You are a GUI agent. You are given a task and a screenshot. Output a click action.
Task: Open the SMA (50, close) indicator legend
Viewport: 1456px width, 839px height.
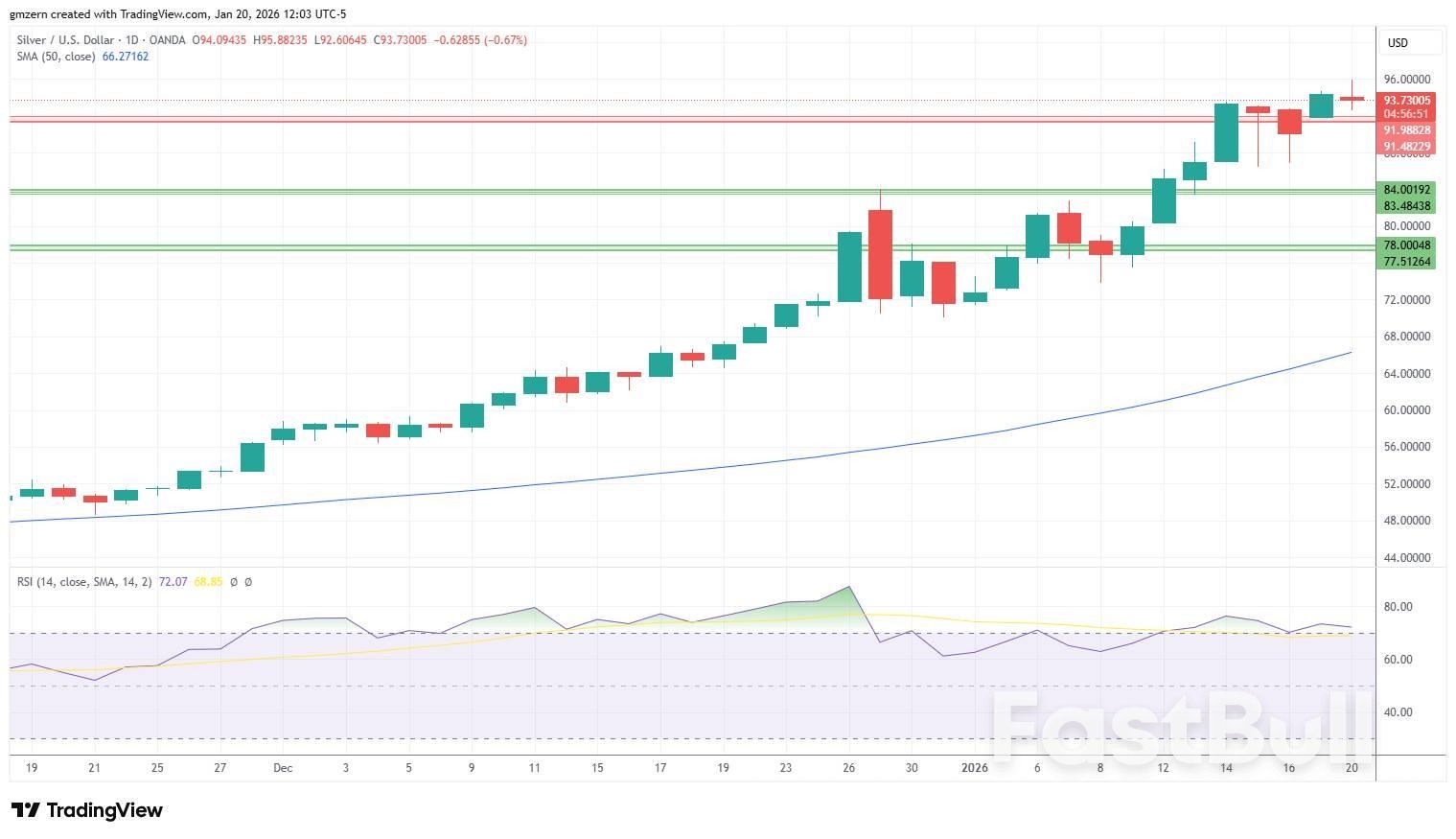(56, 57)
